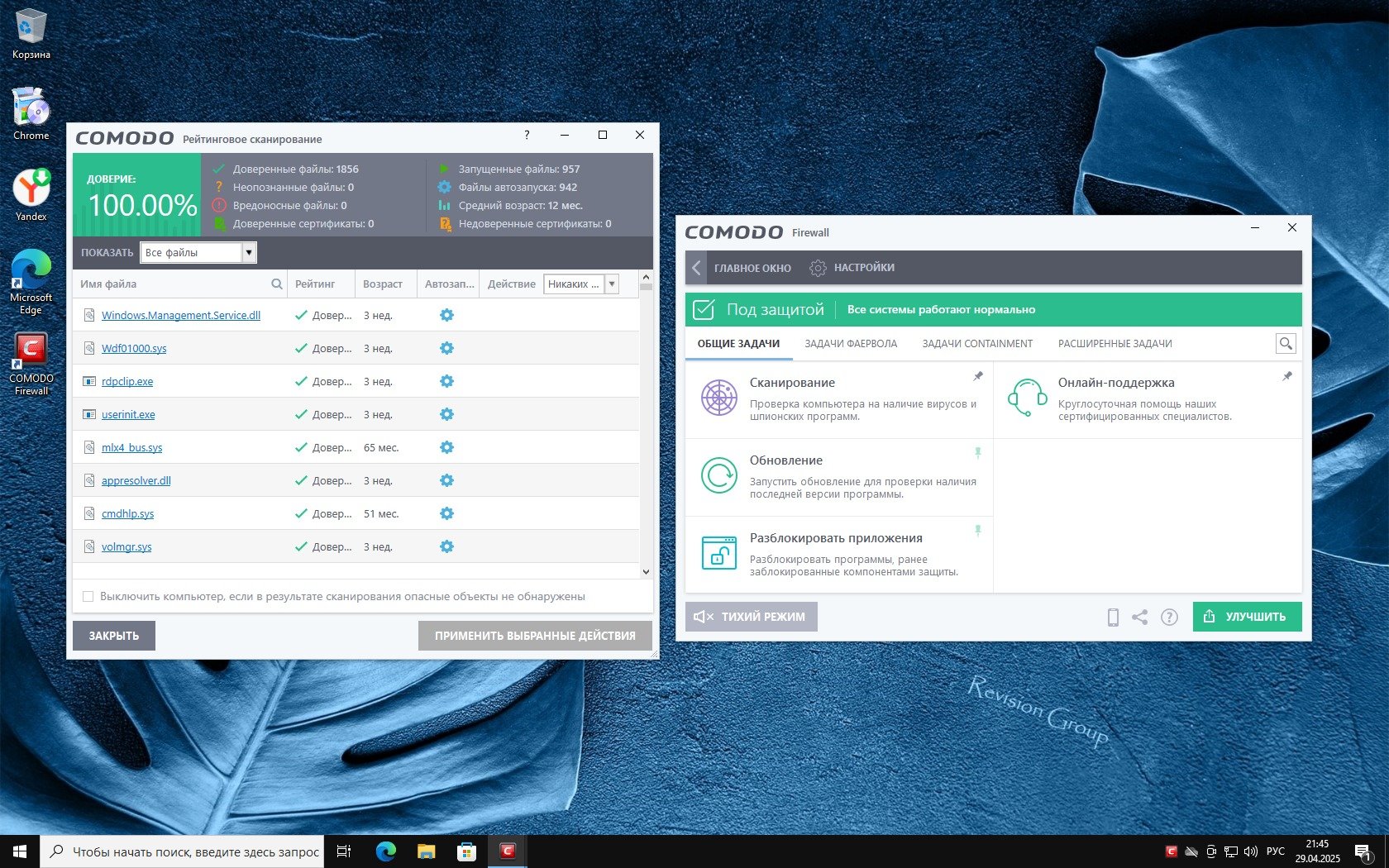Screen dimensions: 1389x868
Task: Open the Windows.Management.Service.dll file link
Action: [x=180, y=316]
